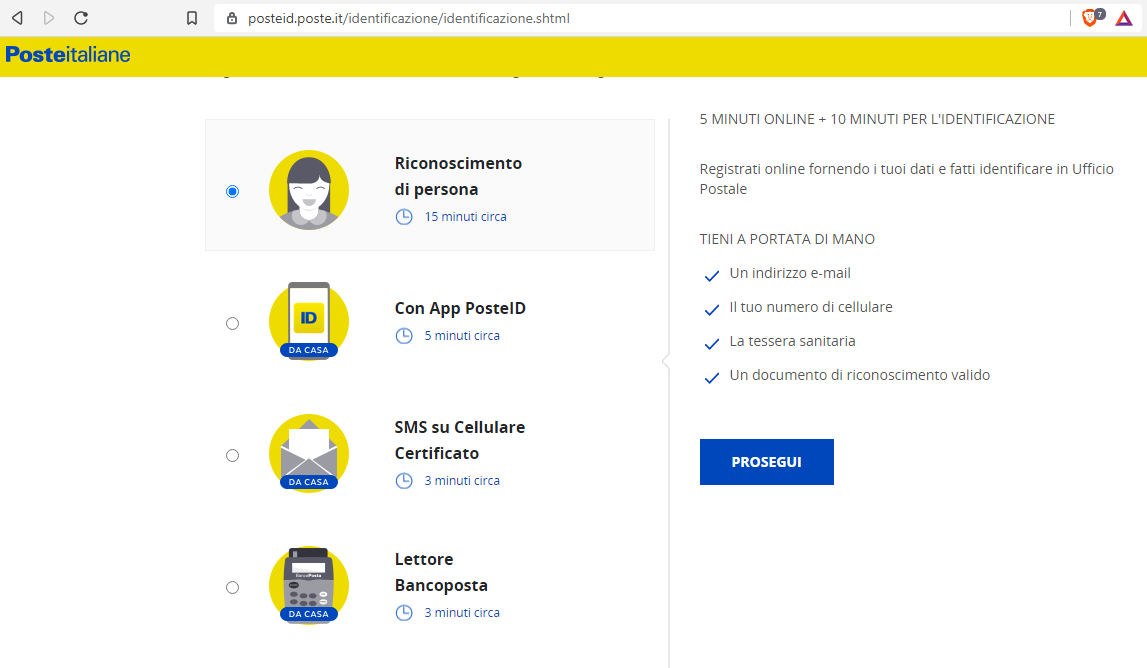
Task: Click the 15 minuti circa text
Action: pos(465,217)
